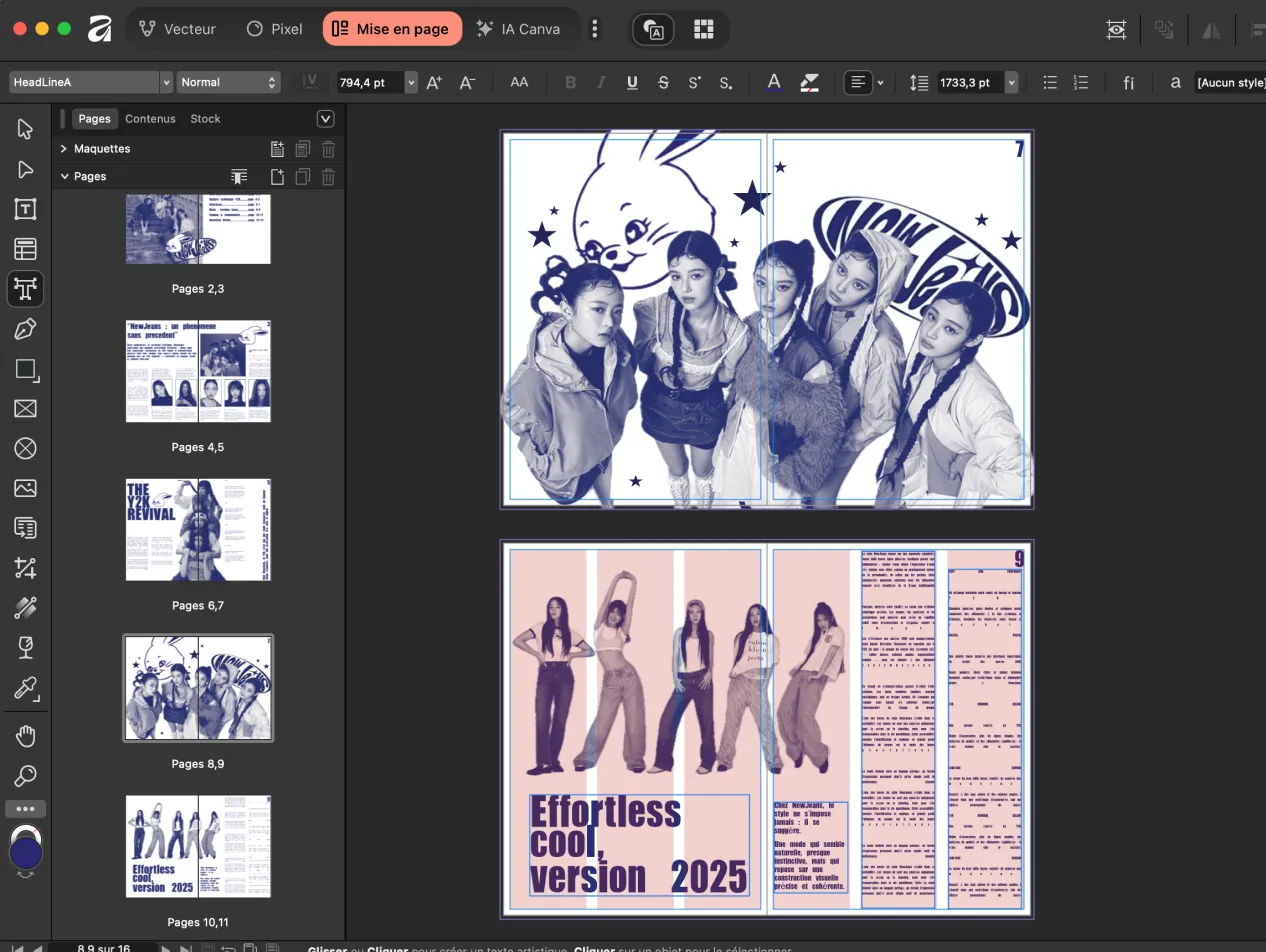Select the Rectangle shape tool
This screenshot has width=1266, height=952.
[25, 369]
